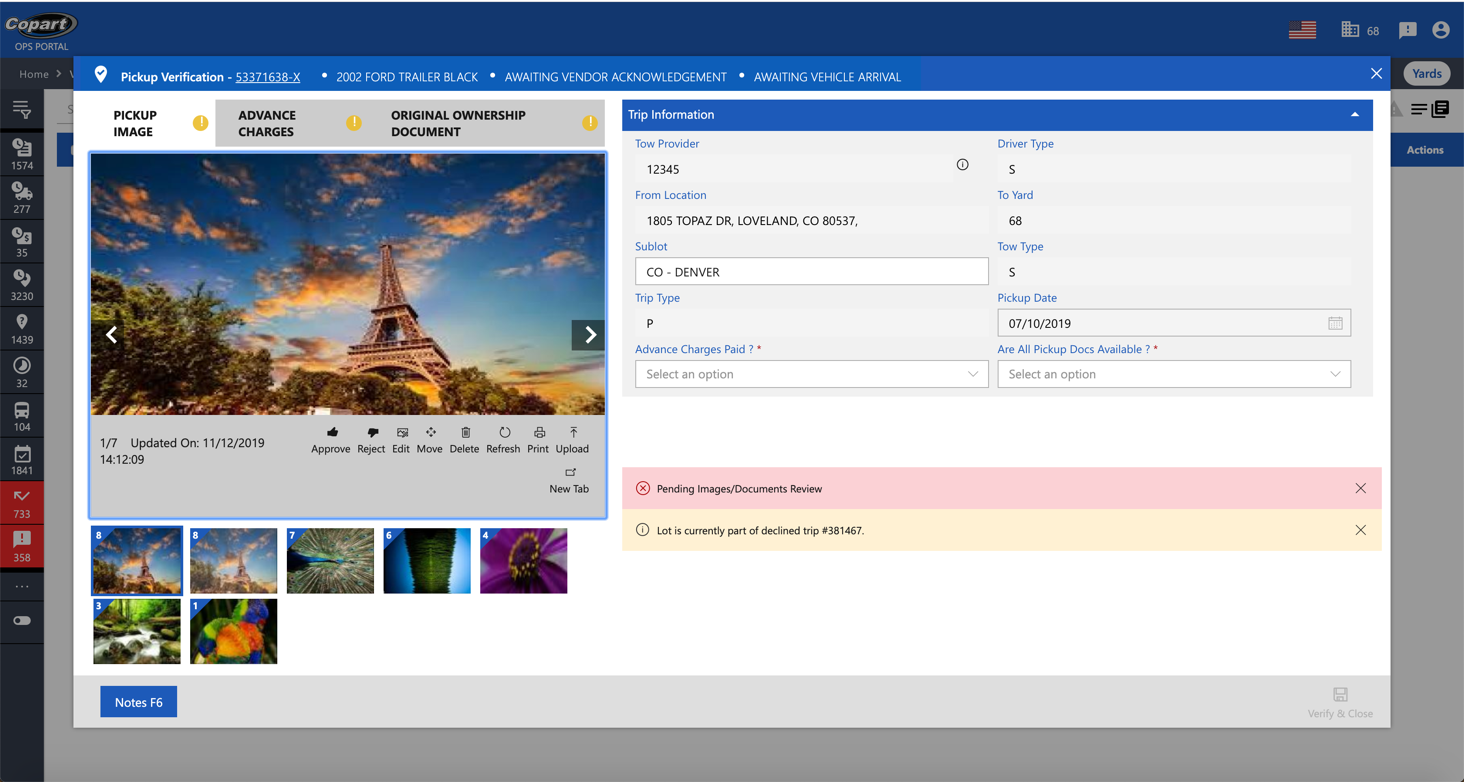Open sidebar location pin item 1439
This screenshot has width=1464, height=782.
pos(22,329)
